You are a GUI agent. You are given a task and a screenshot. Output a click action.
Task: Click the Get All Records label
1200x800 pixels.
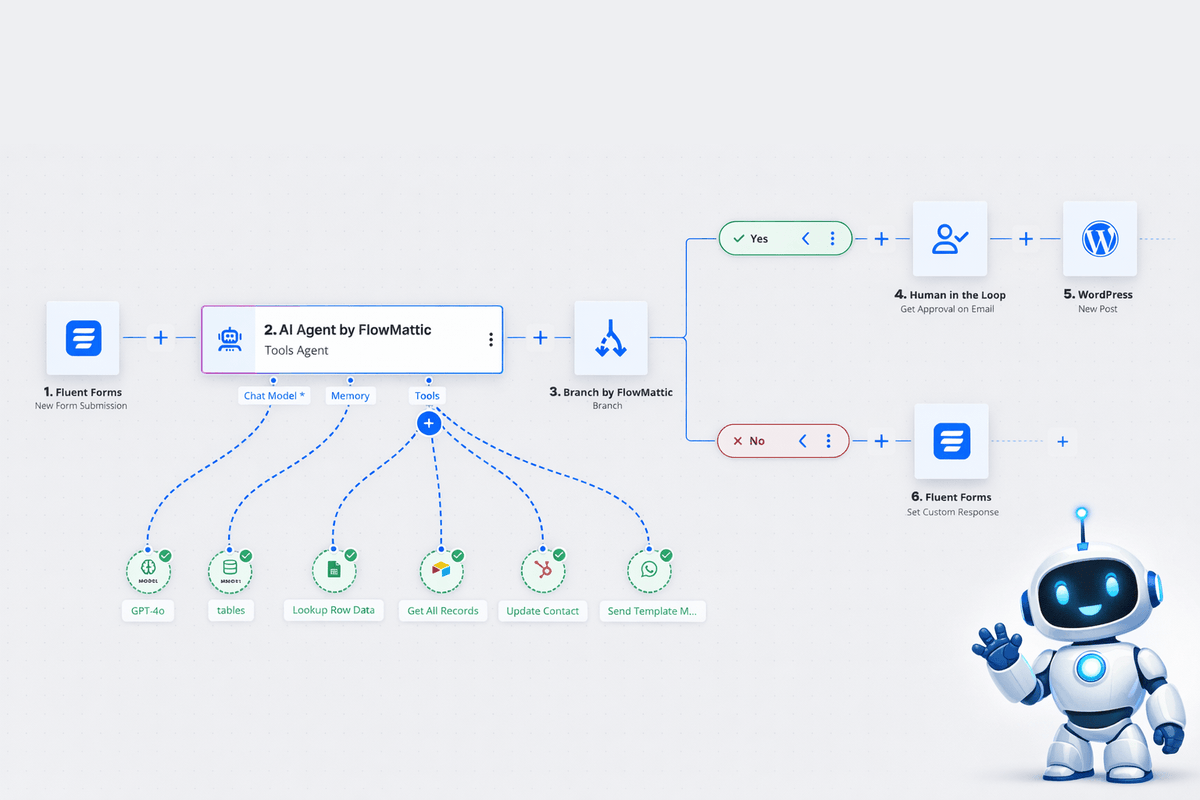coord(443,610)
